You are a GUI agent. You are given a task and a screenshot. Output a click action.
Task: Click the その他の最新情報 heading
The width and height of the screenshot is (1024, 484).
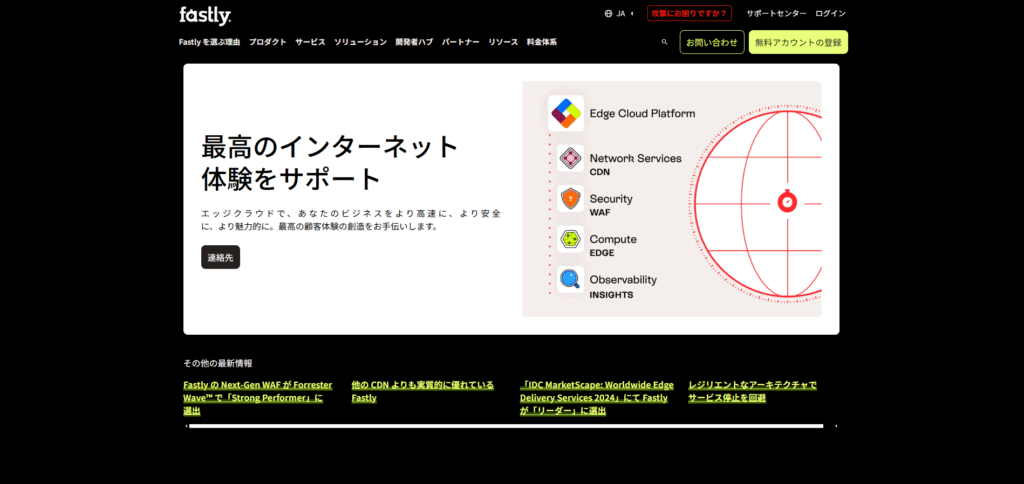[217, 363]
